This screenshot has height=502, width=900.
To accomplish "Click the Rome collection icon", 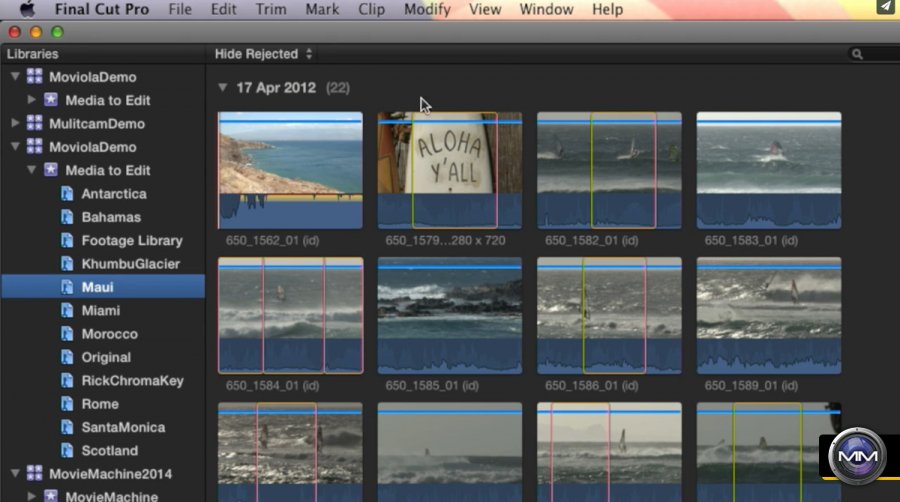I will [x=67, y=404].
